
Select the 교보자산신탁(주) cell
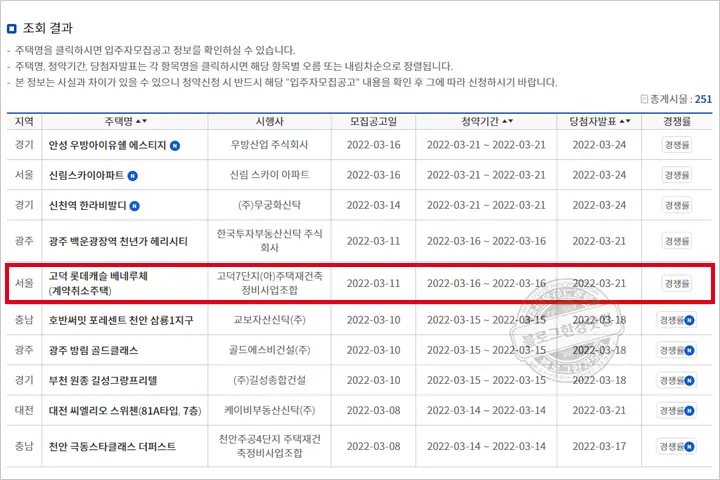(270, 320)
